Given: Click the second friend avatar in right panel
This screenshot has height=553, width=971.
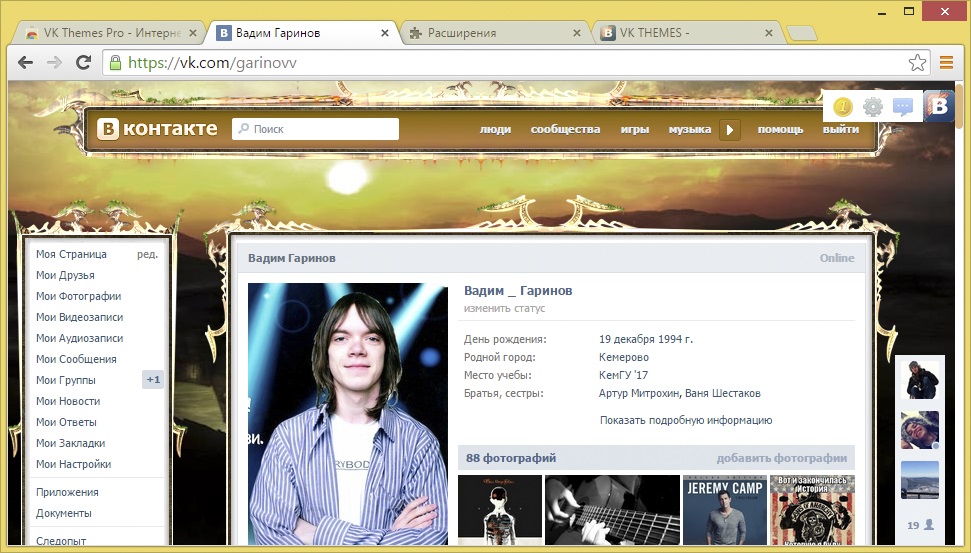Looking at the screenshot, I should [920, 430].
